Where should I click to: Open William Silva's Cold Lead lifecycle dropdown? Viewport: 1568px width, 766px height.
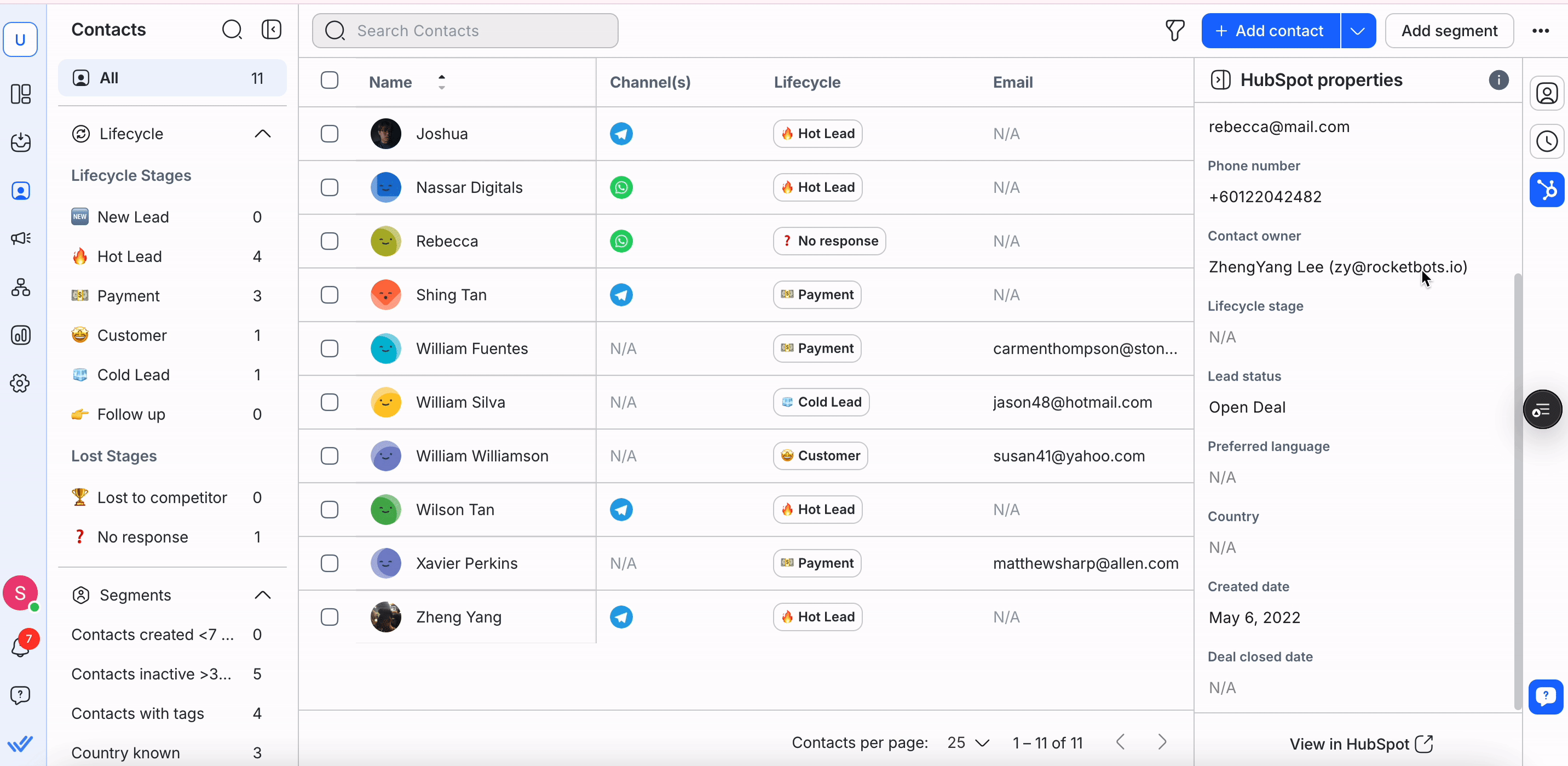pyautogui.click(x=821, y=402)
